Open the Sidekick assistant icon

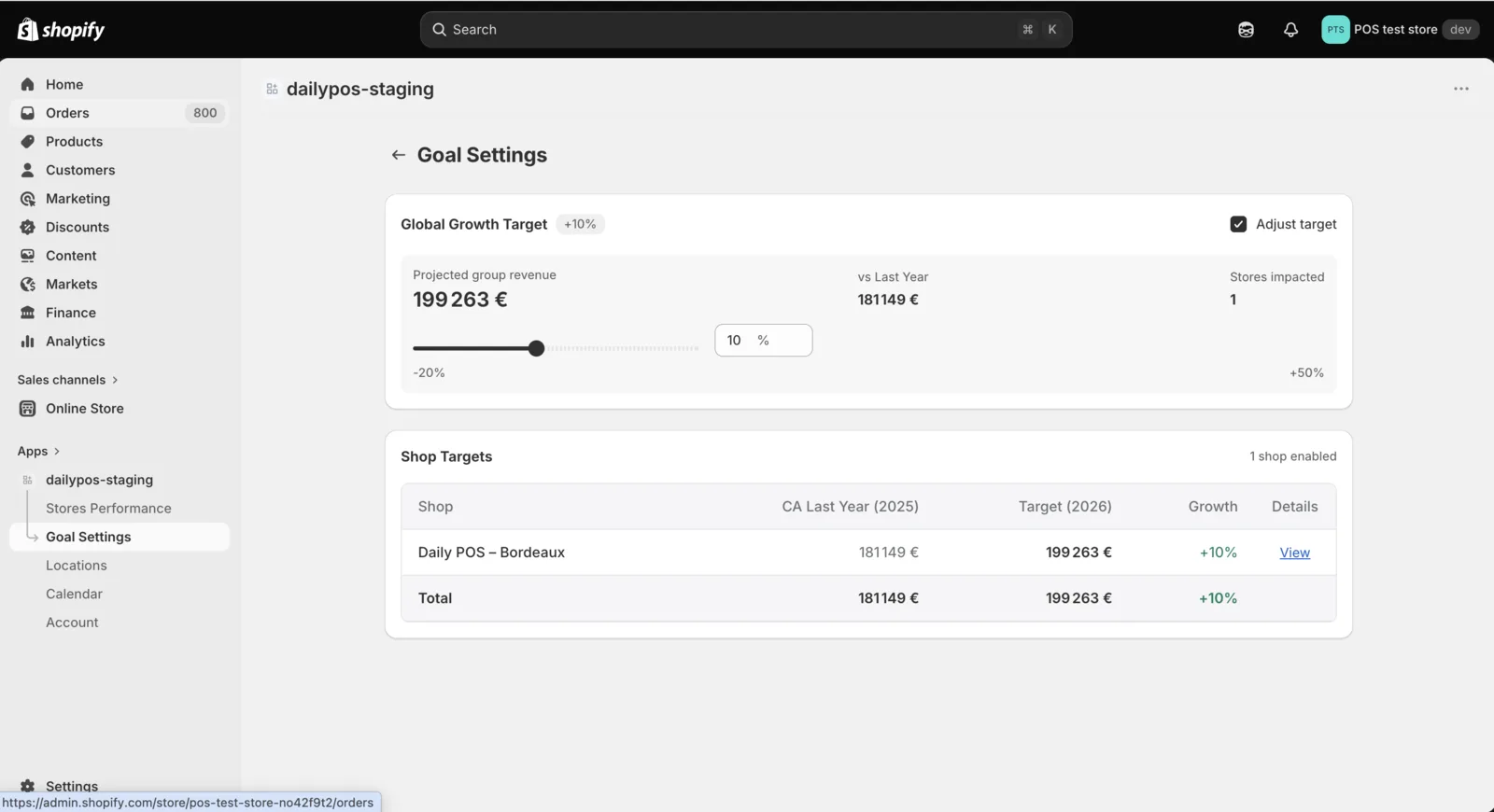coord(1246,30)
